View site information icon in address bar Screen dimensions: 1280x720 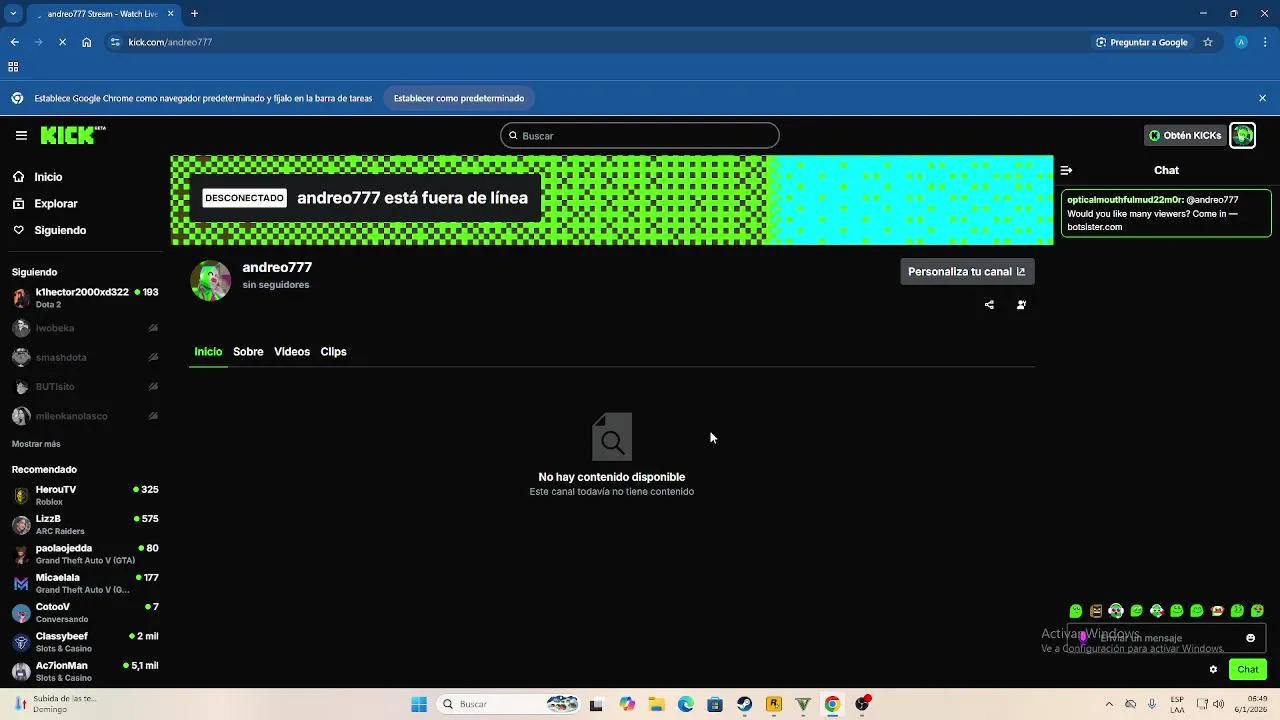(115, 42)
